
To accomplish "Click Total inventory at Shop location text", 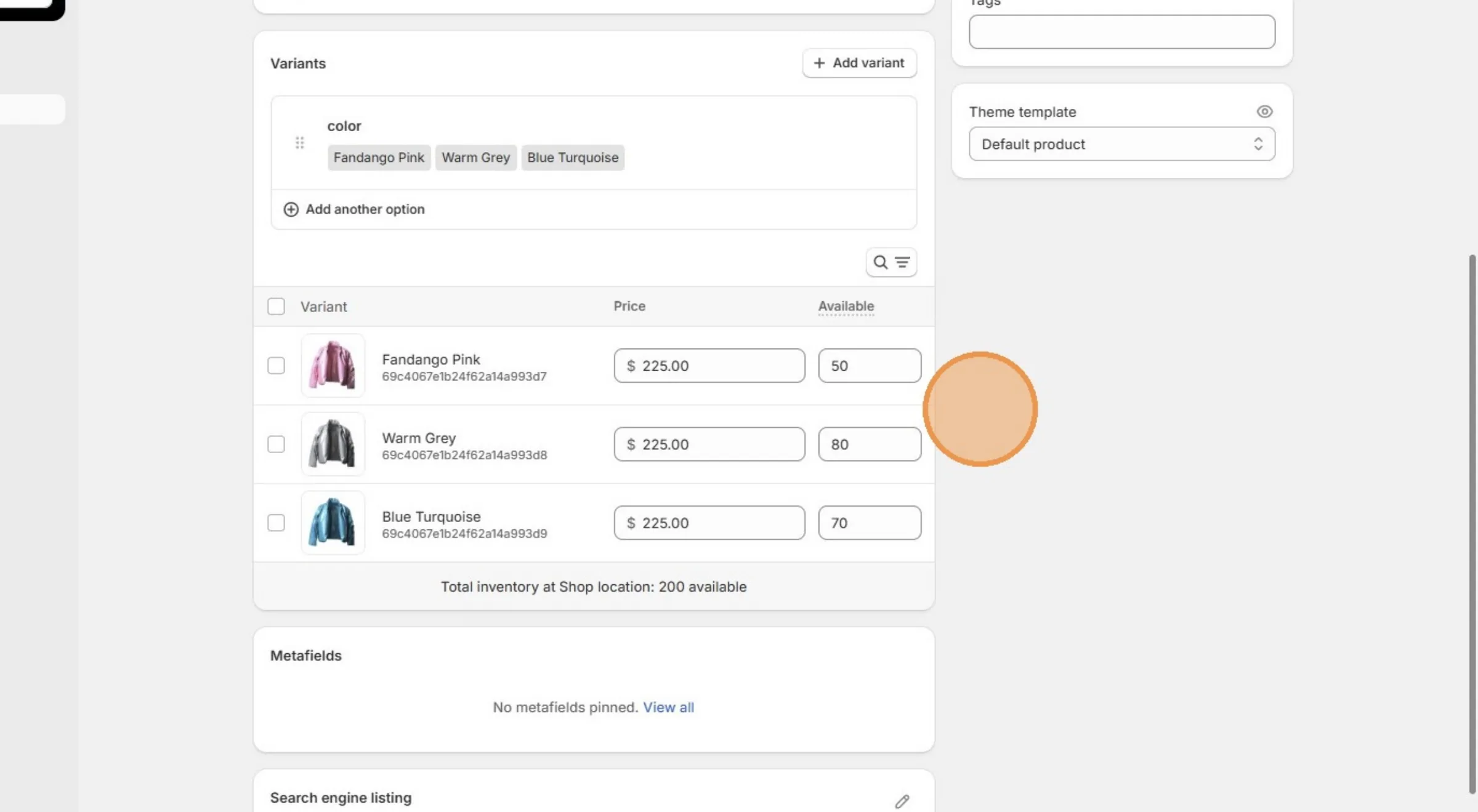I will 594,587.
